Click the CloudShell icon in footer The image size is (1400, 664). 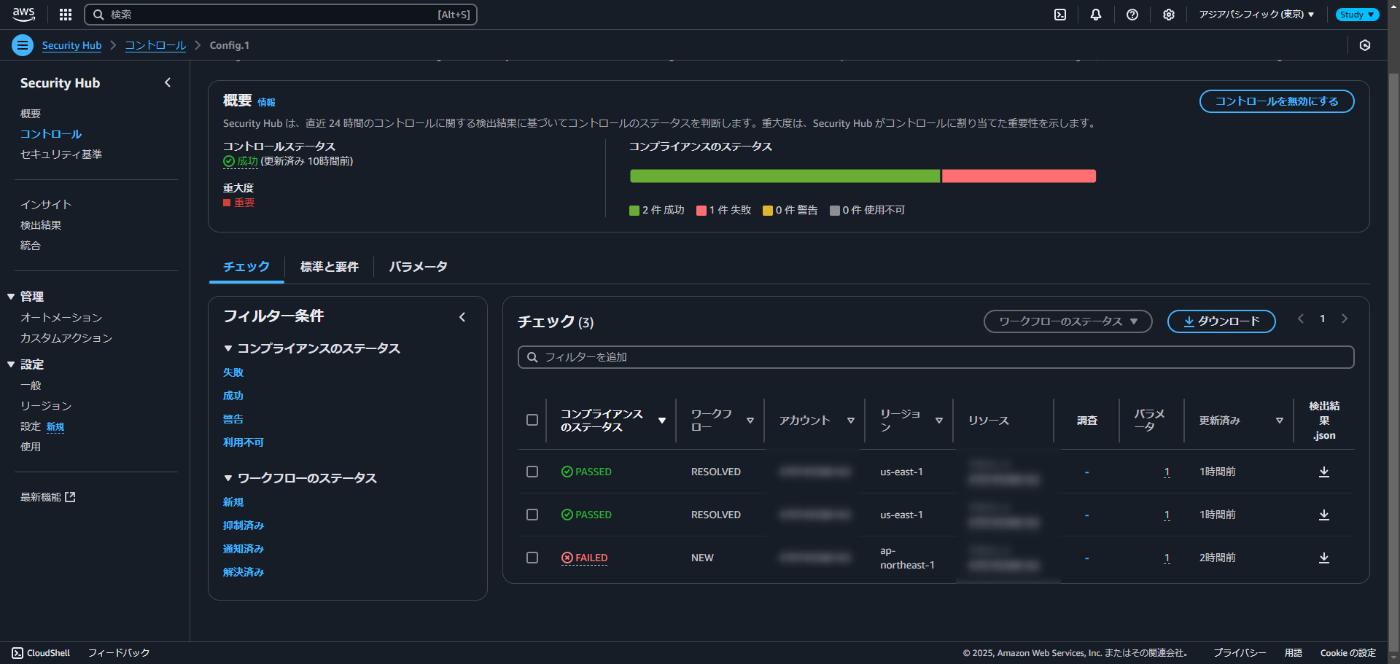(x=18, y=653)
